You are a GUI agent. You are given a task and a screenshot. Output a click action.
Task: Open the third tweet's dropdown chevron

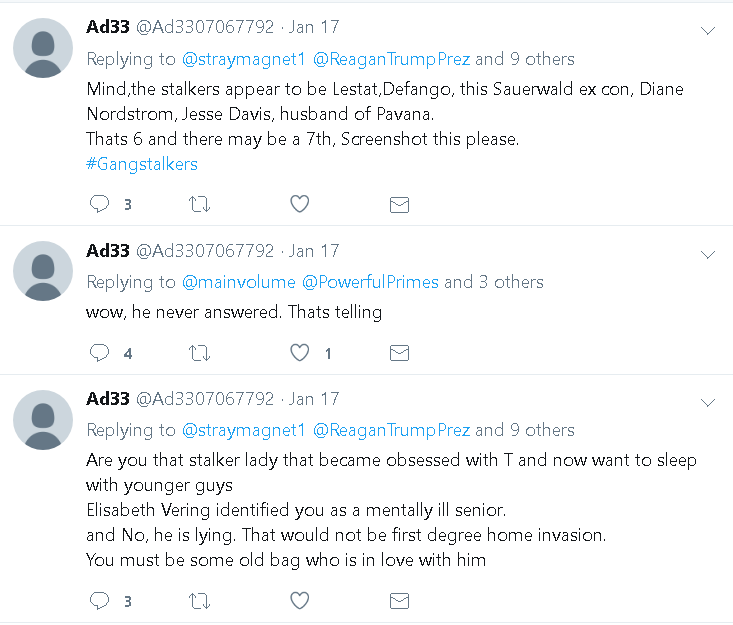tap(708, 402)
